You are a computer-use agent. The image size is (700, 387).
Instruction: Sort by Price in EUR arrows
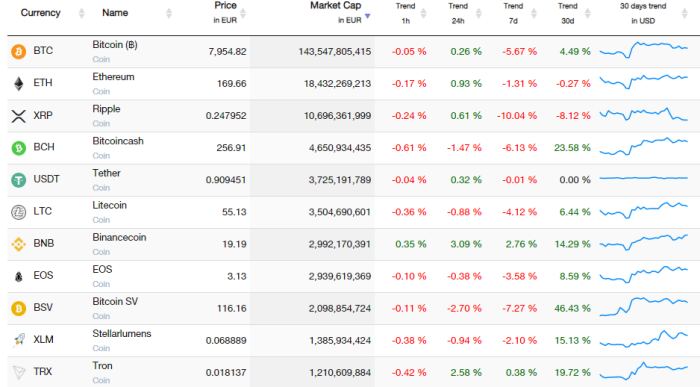tap(243, 13)
